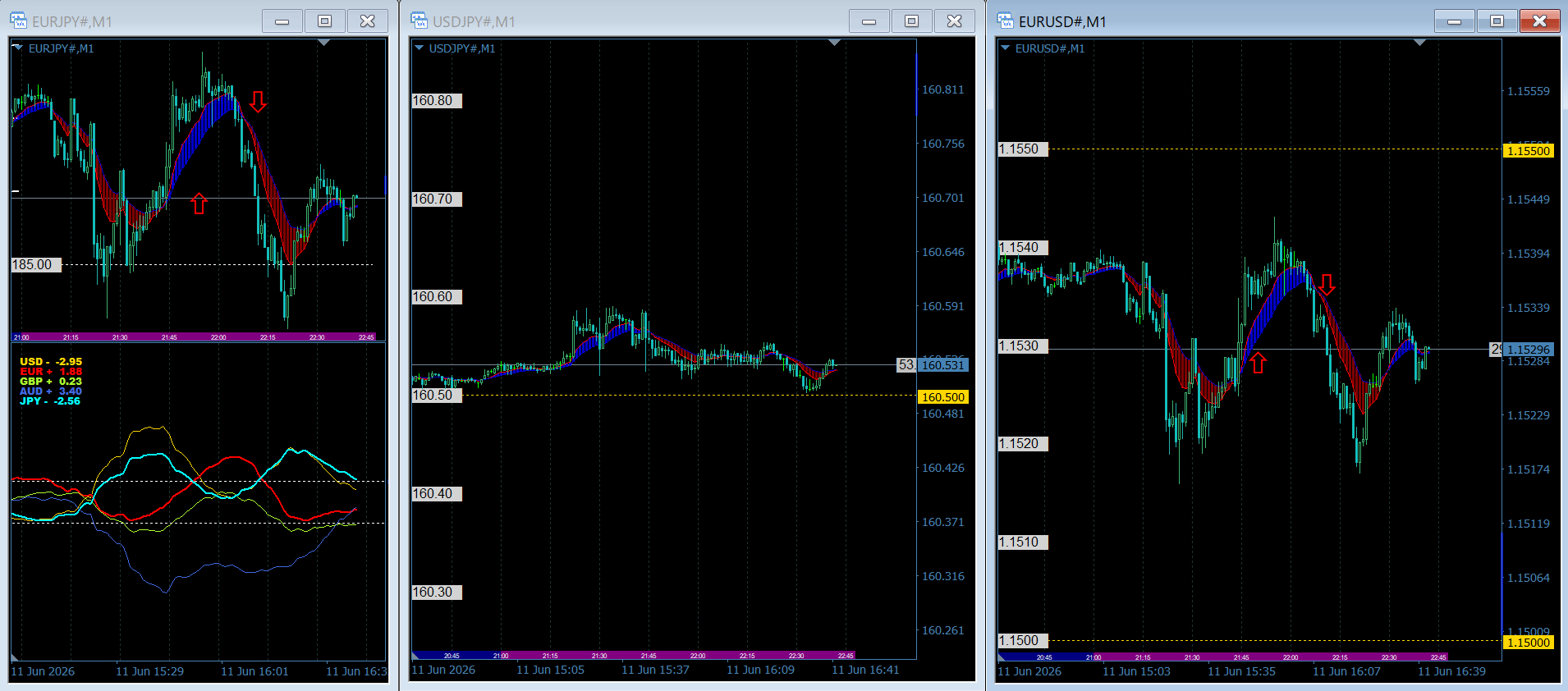Screen dimensions: 1568x691
Task: Click EURJPY time scale start triangle marker
Action: point(15,657)
